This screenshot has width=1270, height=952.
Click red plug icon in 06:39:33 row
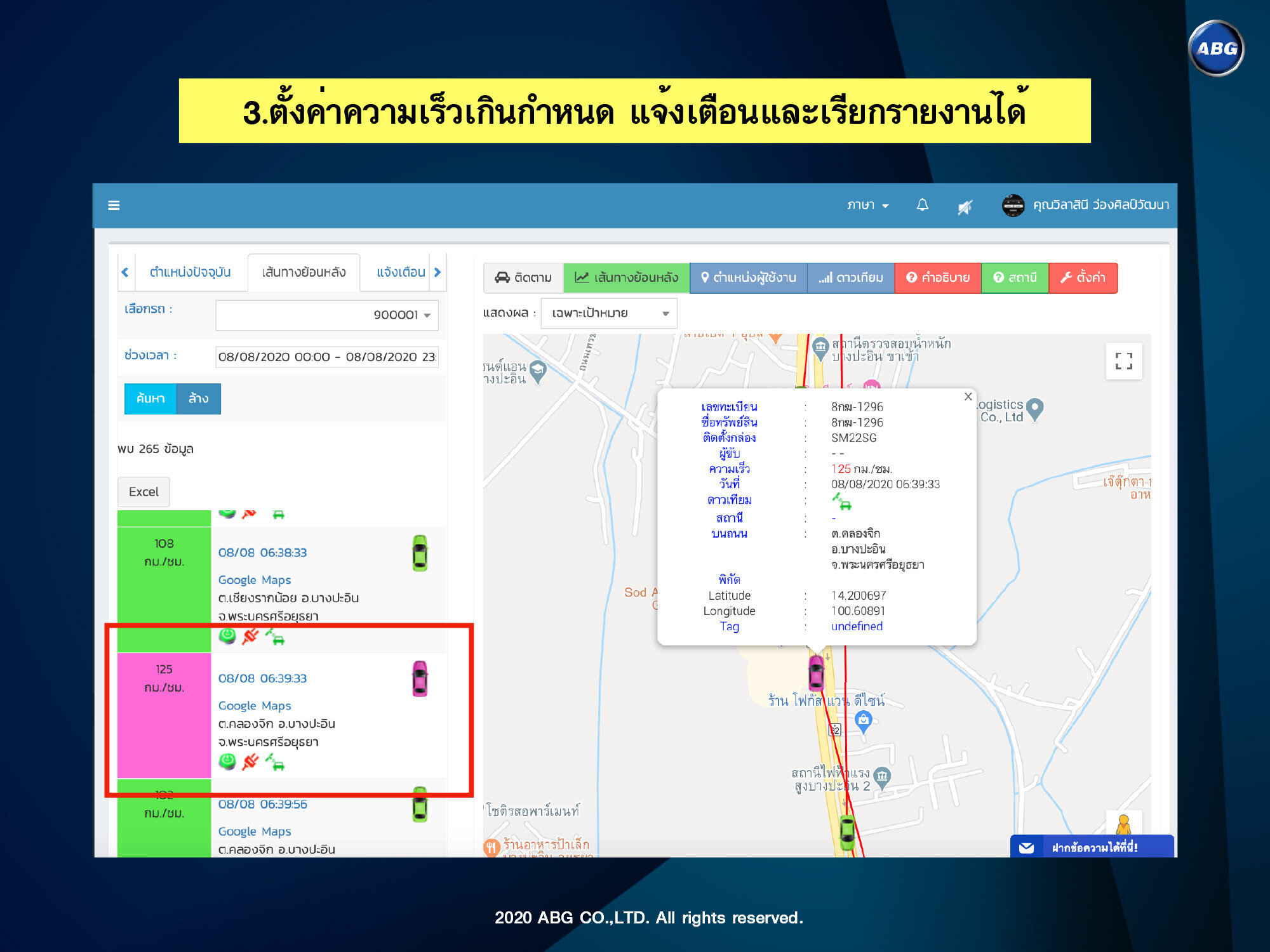pos(251,761)
